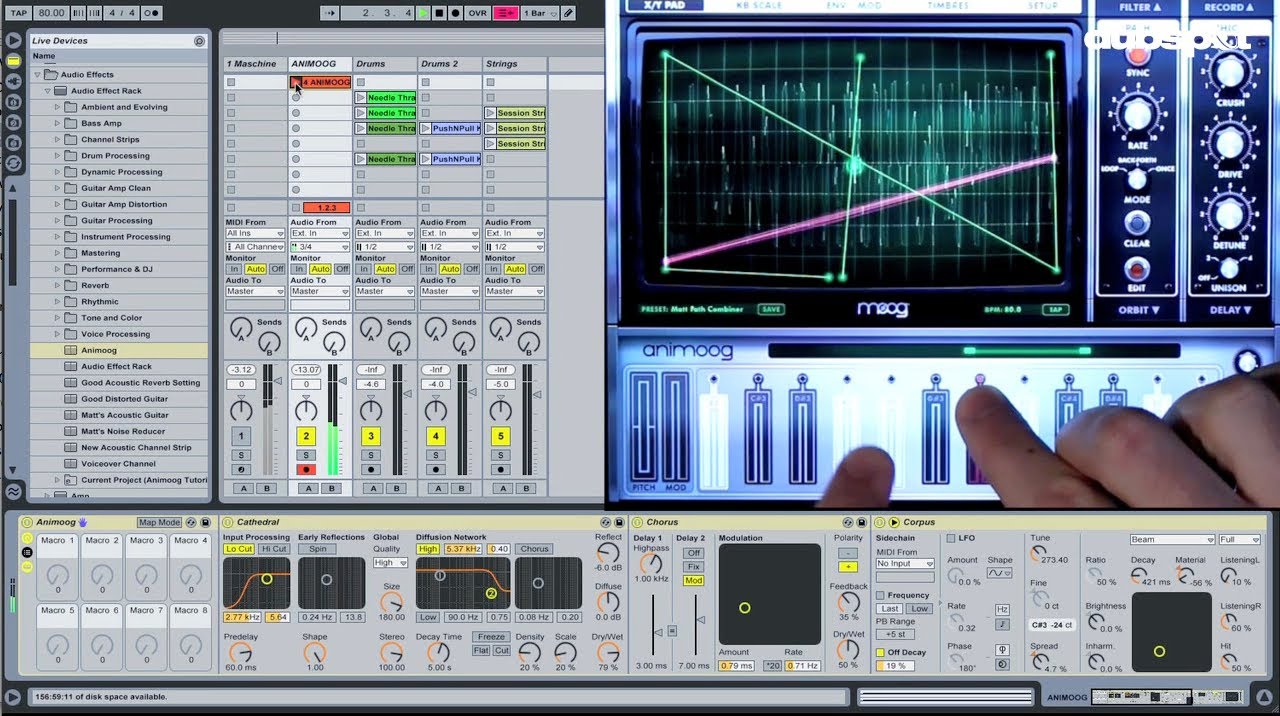Click the Animoog rack Show Macro icon
The image size is (1280, 716).
click(27, 538)
